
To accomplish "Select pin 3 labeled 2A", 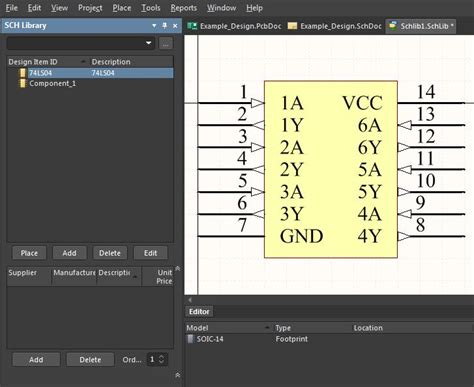I will (x=231, y=147).
